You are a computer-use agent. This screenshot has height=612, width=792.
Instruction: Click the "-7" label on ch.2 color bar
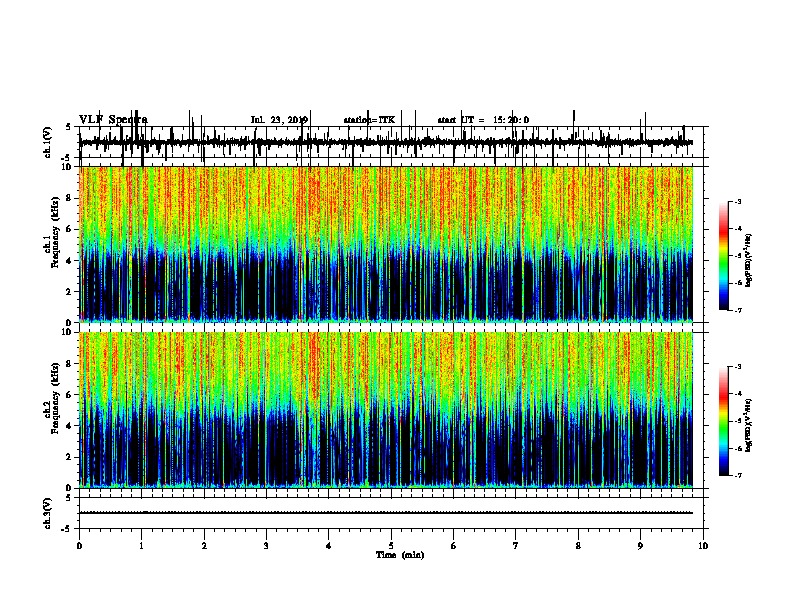737,475
